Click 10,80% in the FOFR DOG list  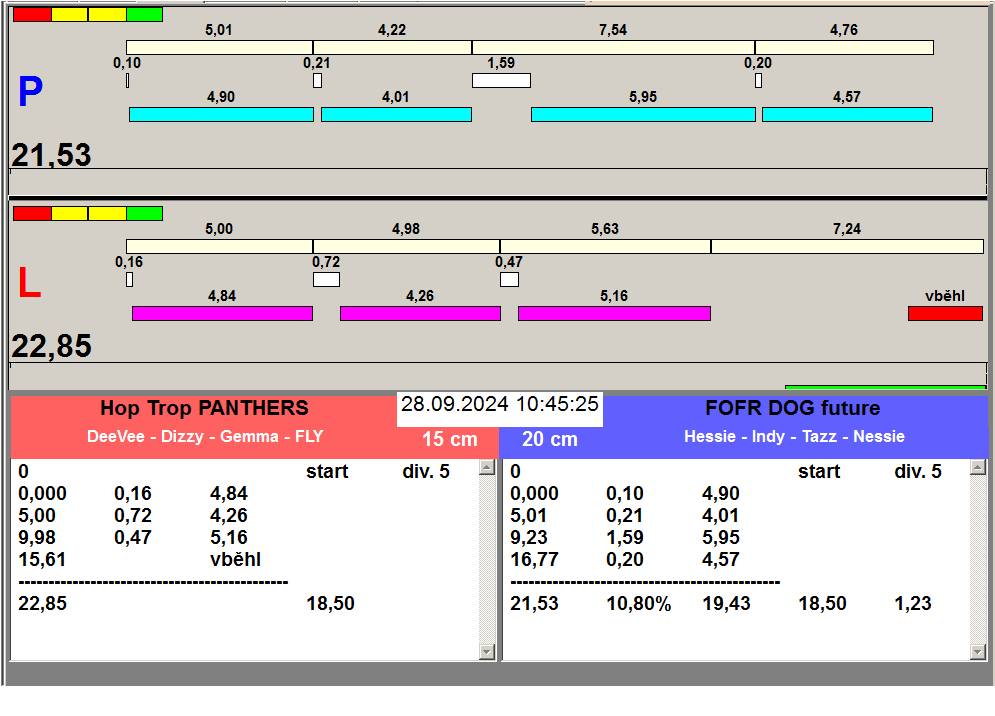tap(639, 604)
